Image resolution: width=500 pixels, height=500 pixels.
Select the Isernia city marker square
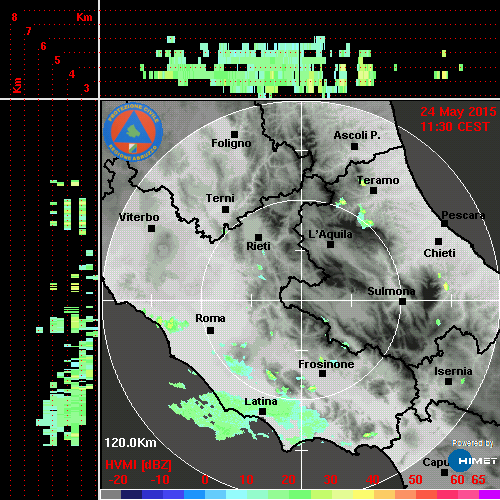pos(449,381)
